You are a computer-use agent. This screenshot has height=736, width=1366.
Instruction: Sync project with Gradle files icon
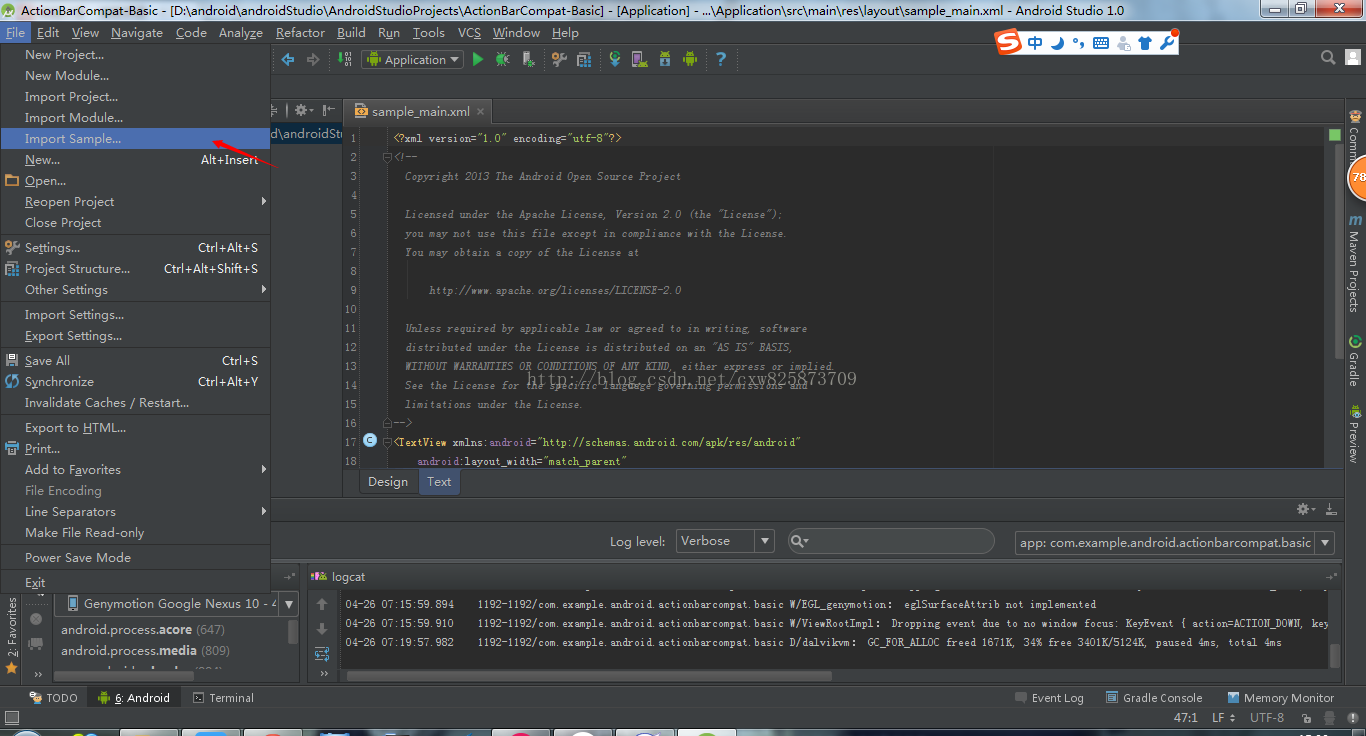coord(615,60)
